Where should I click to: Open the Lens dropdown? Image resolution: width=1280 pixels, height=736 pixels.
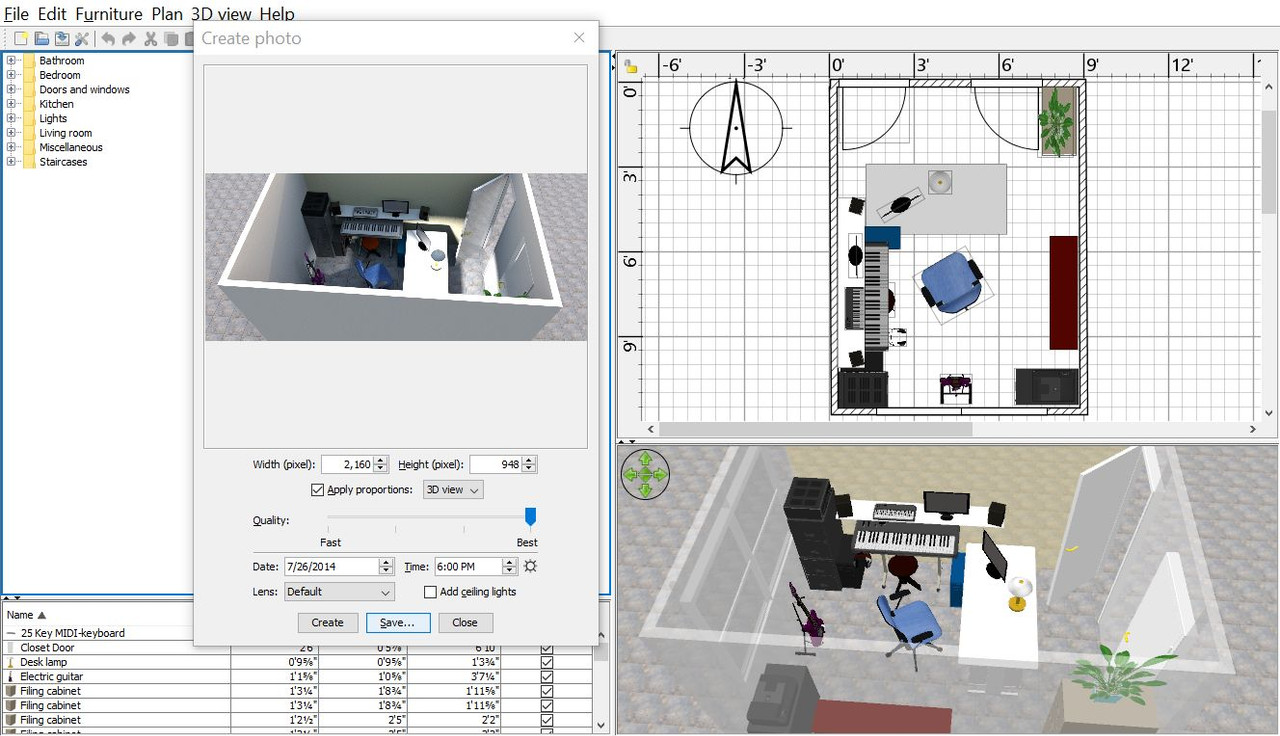[340, 592]
